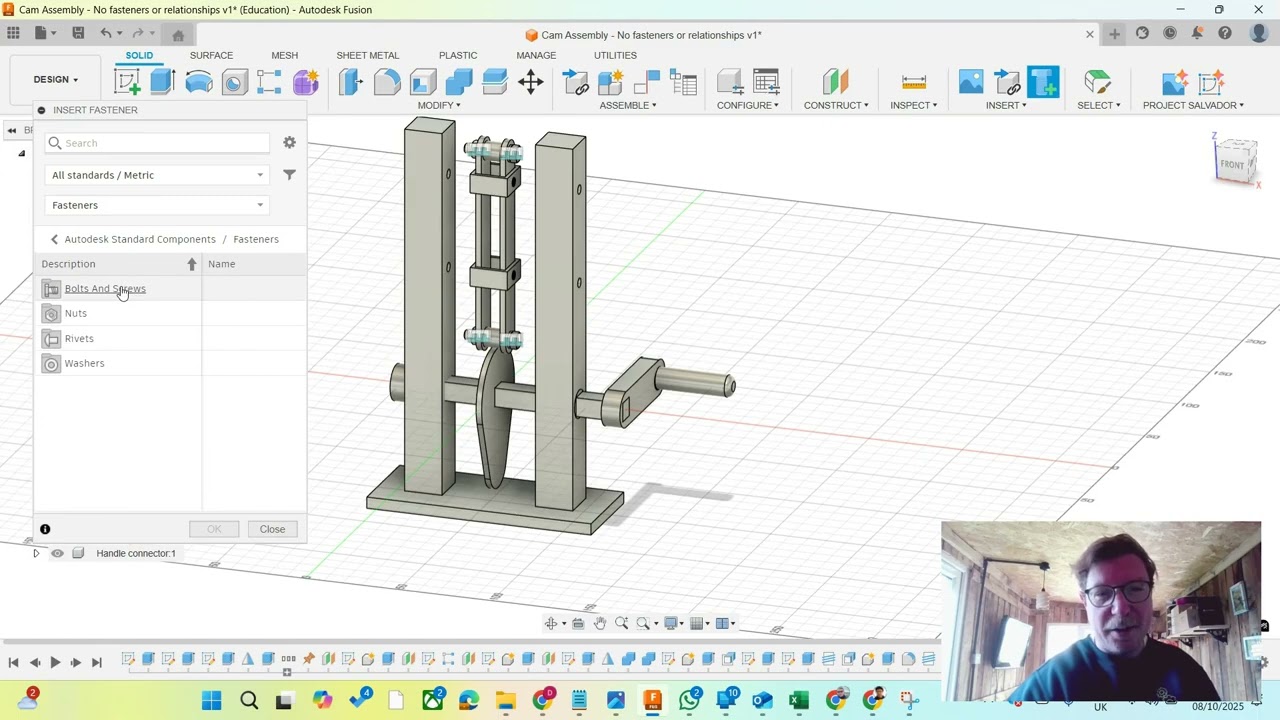Select the Combine tool

click(459, 82)
